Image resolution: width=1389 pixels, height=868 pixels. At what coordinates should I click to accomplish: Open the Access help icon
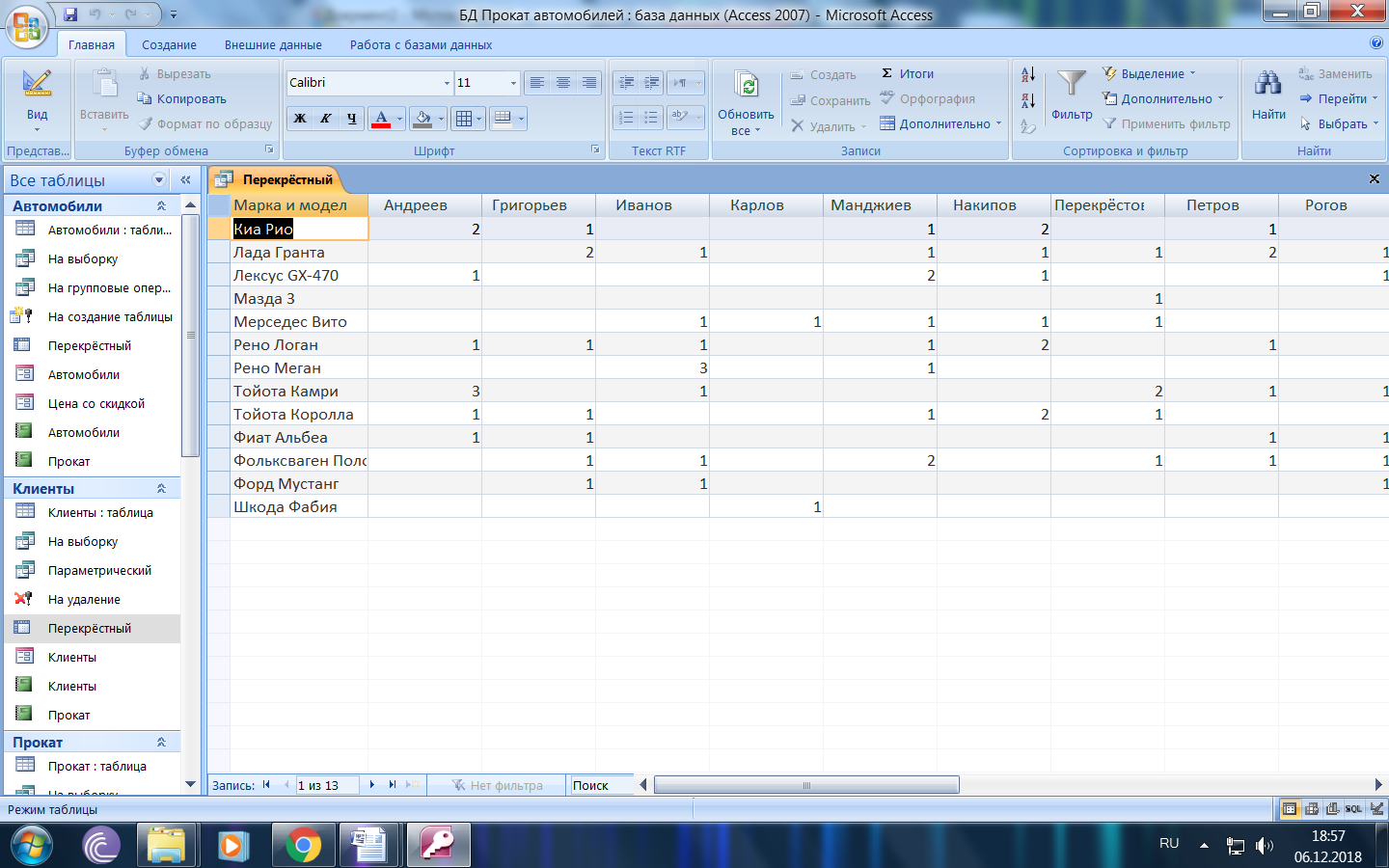[1376, 43]
